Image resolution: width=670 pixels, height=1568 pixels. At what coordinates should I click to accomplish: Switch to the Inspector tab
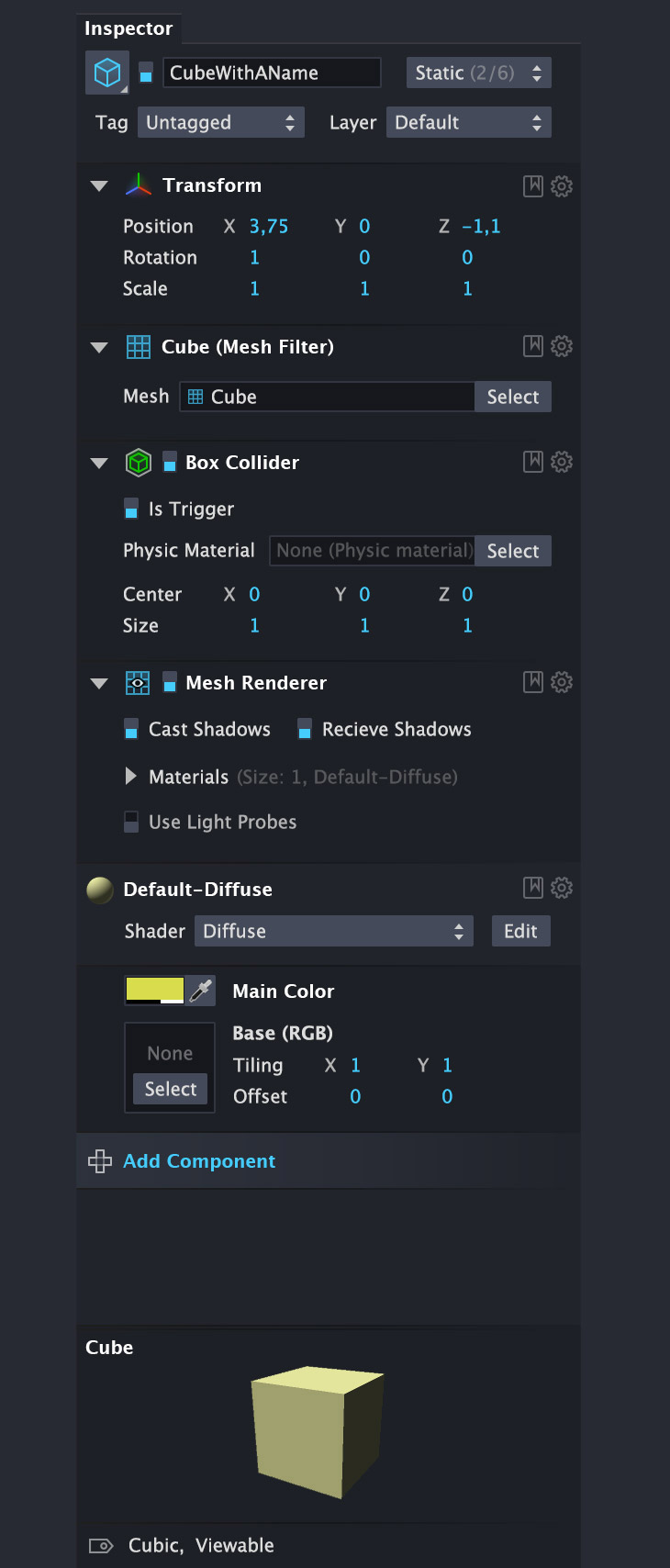128,28
